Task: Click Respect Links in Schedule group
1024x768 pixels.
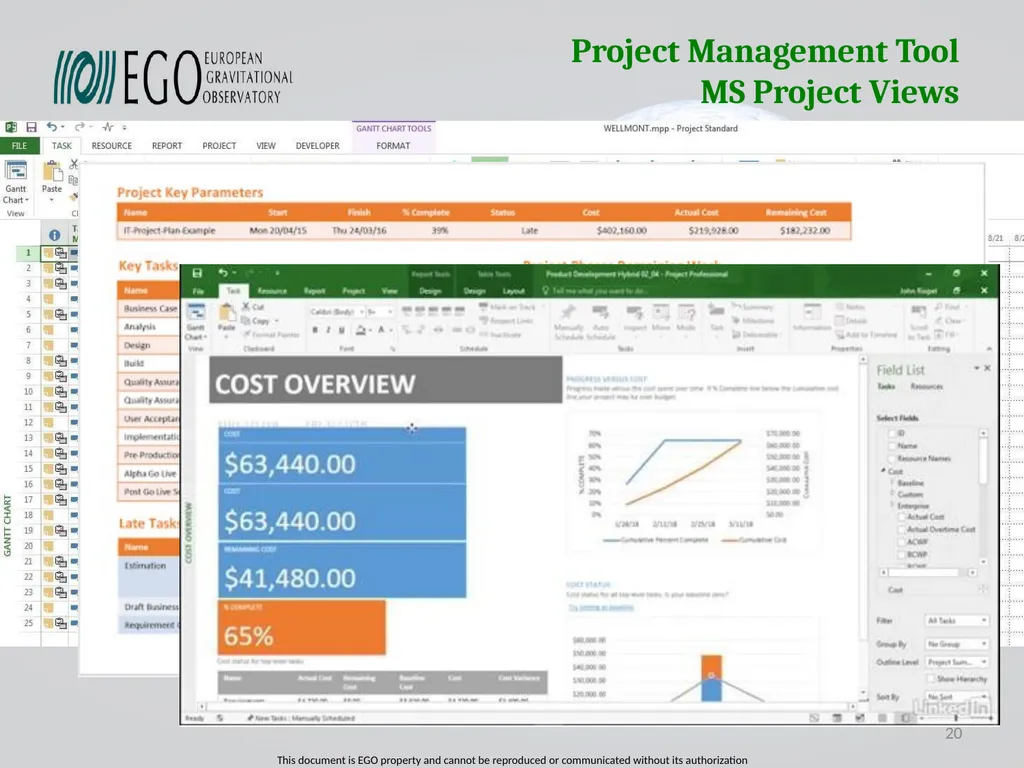Action: coord(506,321)
